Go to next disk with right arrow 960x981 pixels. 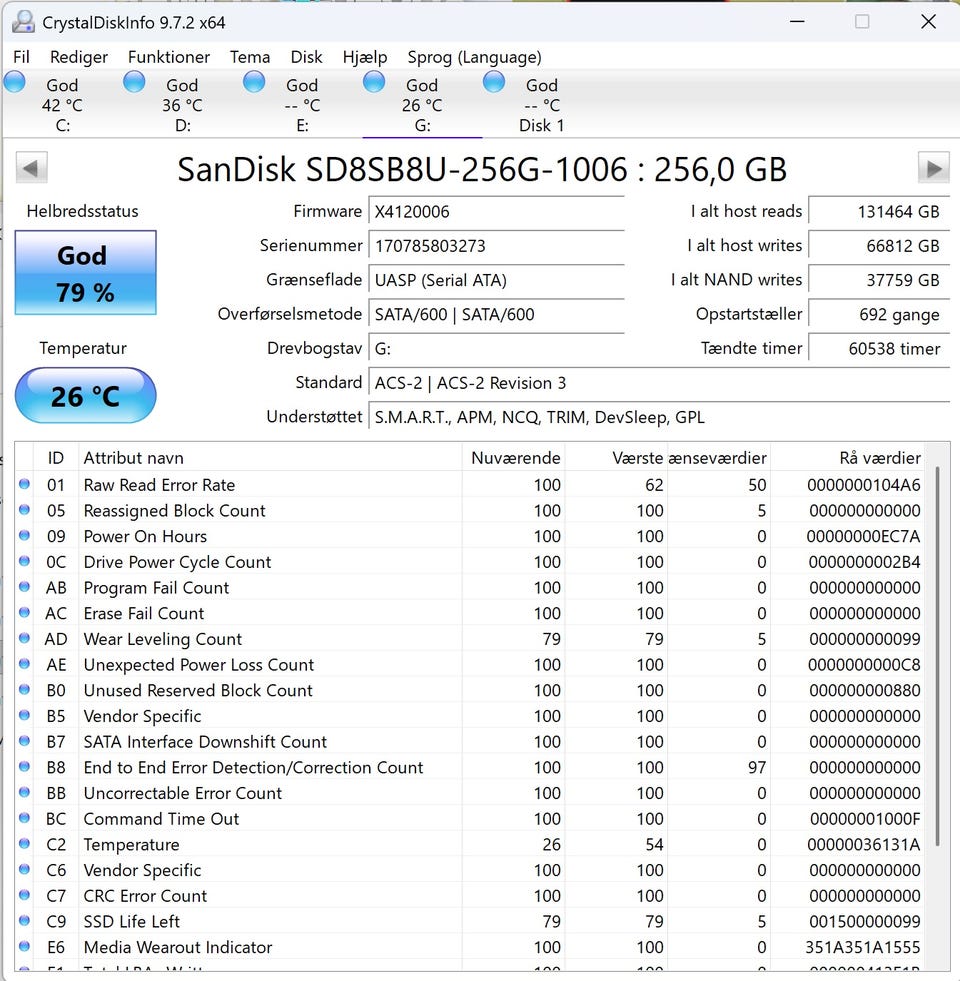pos(934,168)
